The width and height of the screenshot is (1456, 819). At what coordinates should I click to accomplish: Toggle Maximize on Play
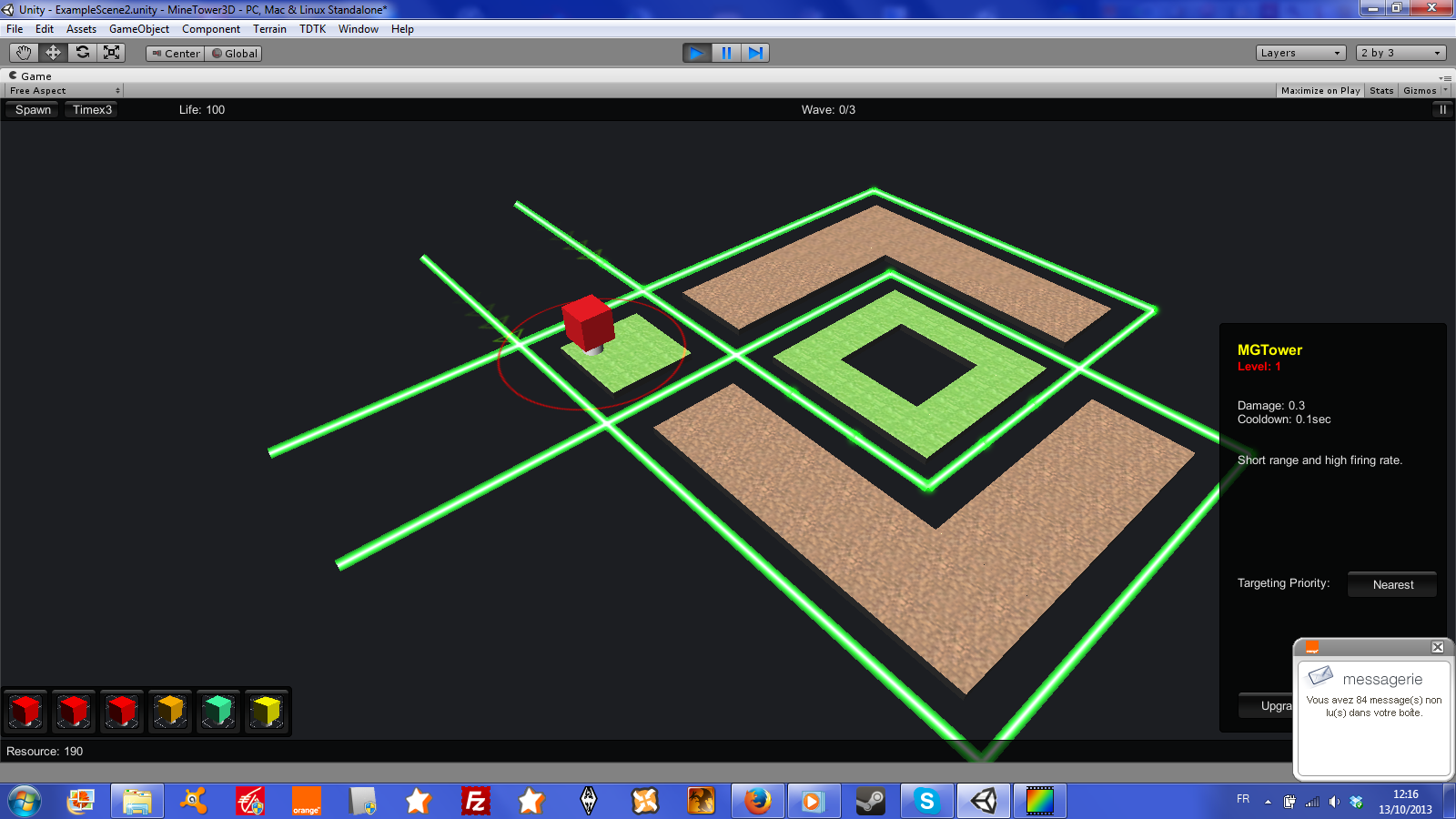(x=1319, y=90)
